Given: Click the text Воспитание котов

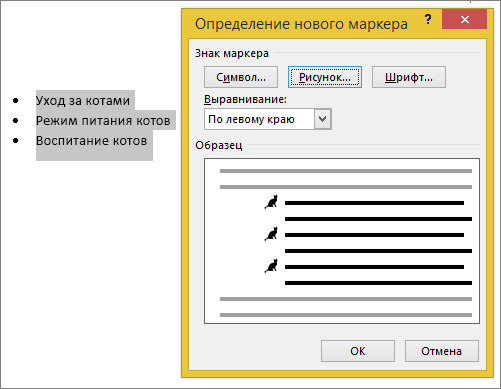Looking at the screenshot, I should [91, 141].
